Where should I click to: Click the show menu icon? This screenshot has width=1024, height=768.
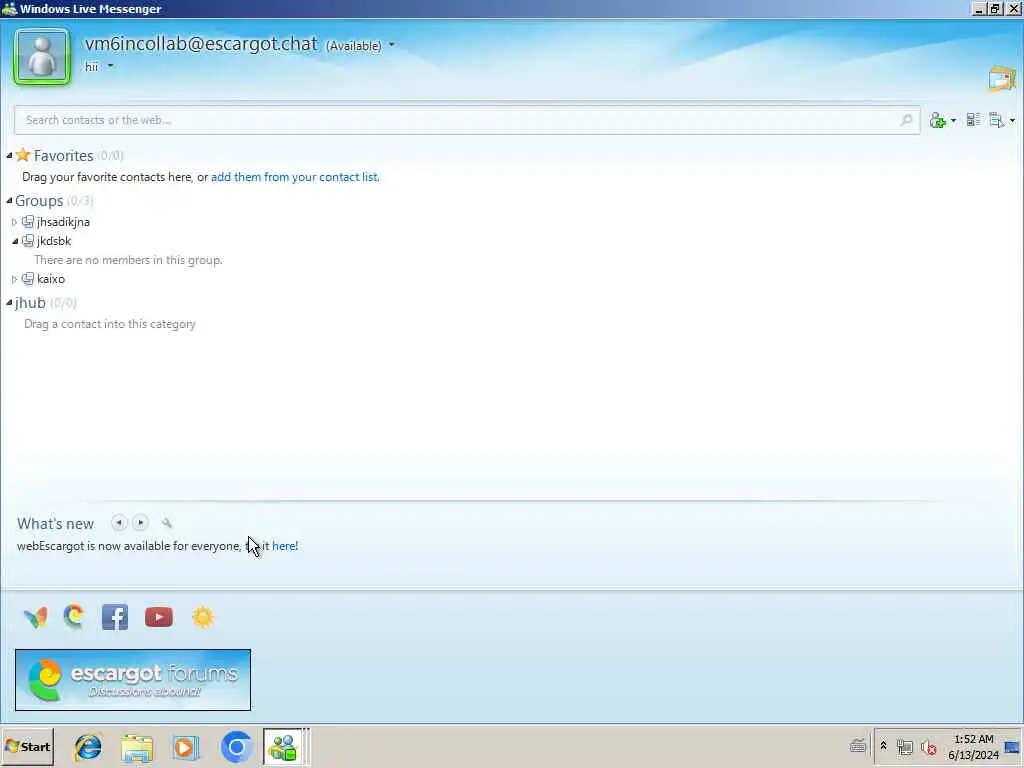[997, 120]
